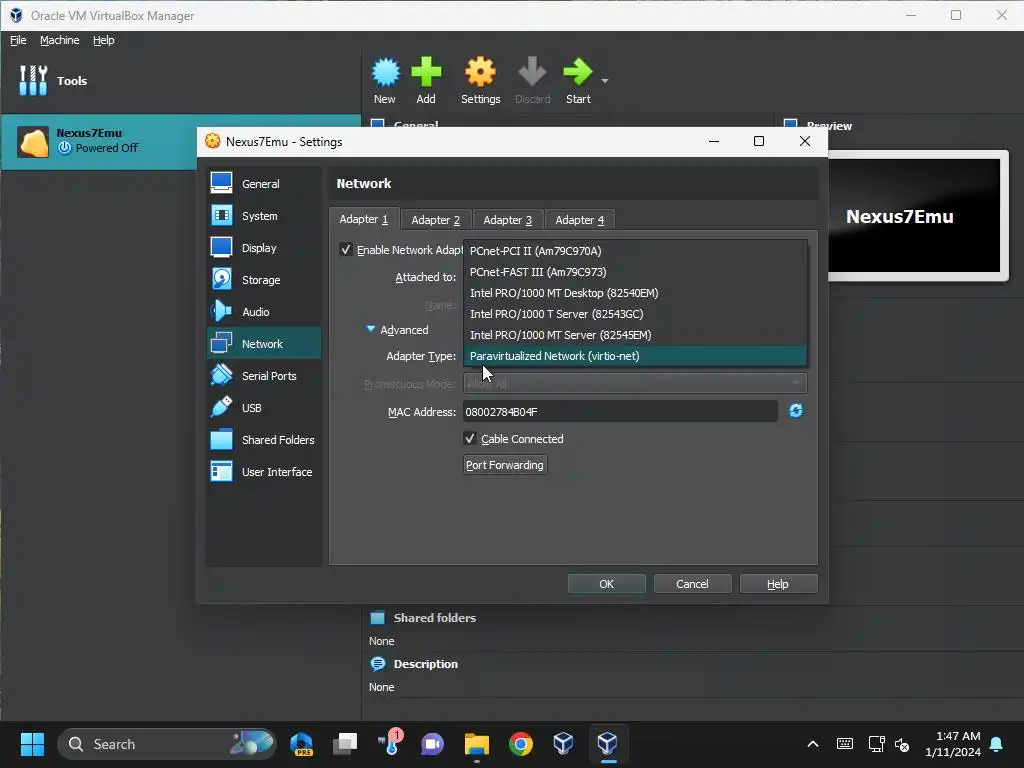Image resolution: width=1024 pixels, height=768 pixels.
Task: Open the General settings category
Action: (x=264, y=184)
